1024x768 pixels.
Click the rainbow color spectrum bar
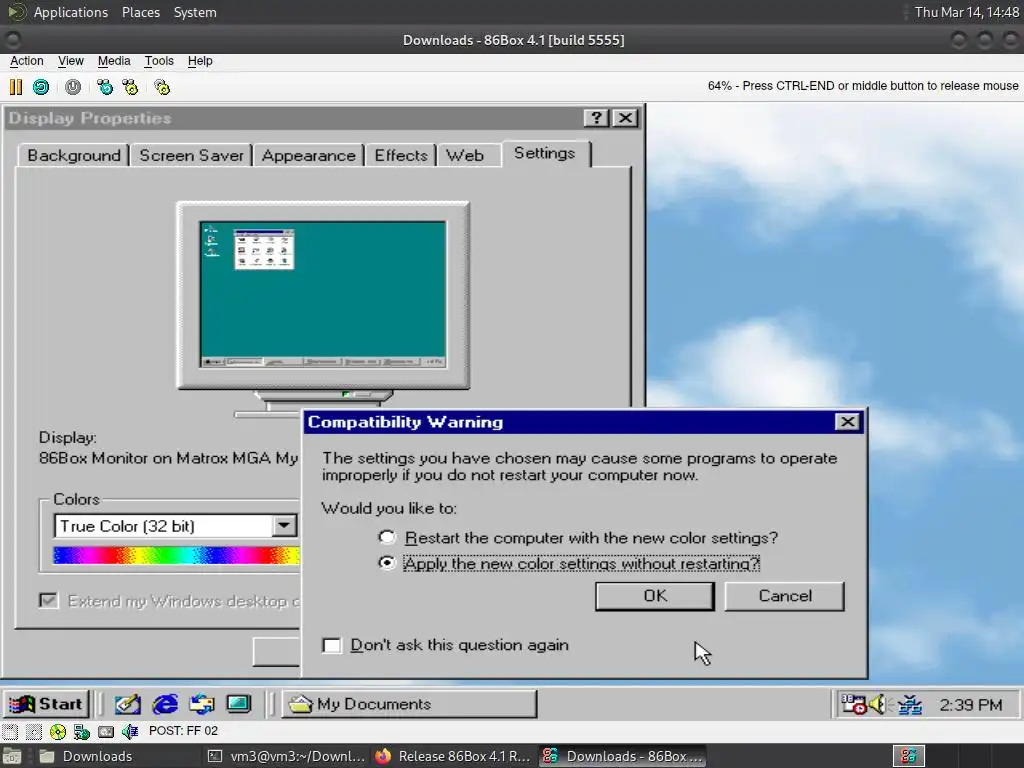click(x=176, y=555)
